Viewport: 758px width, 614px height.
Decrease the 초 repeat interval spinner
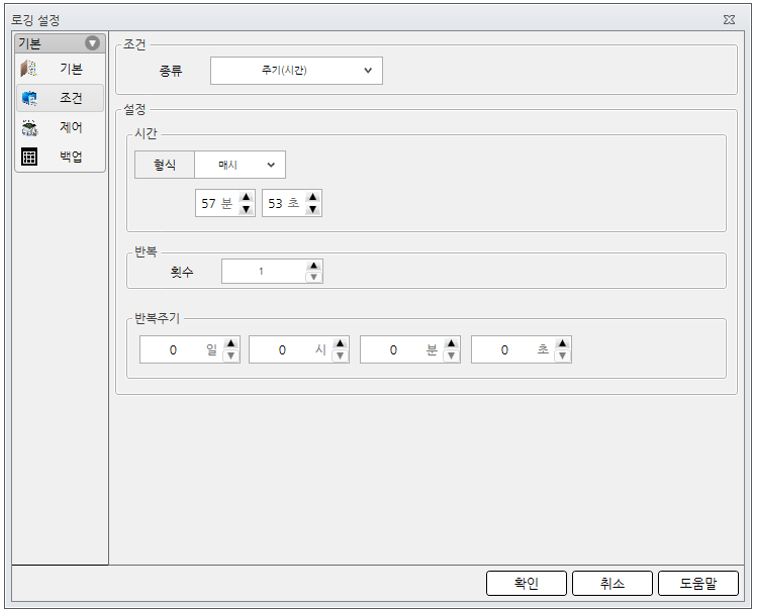coord(563,356)
